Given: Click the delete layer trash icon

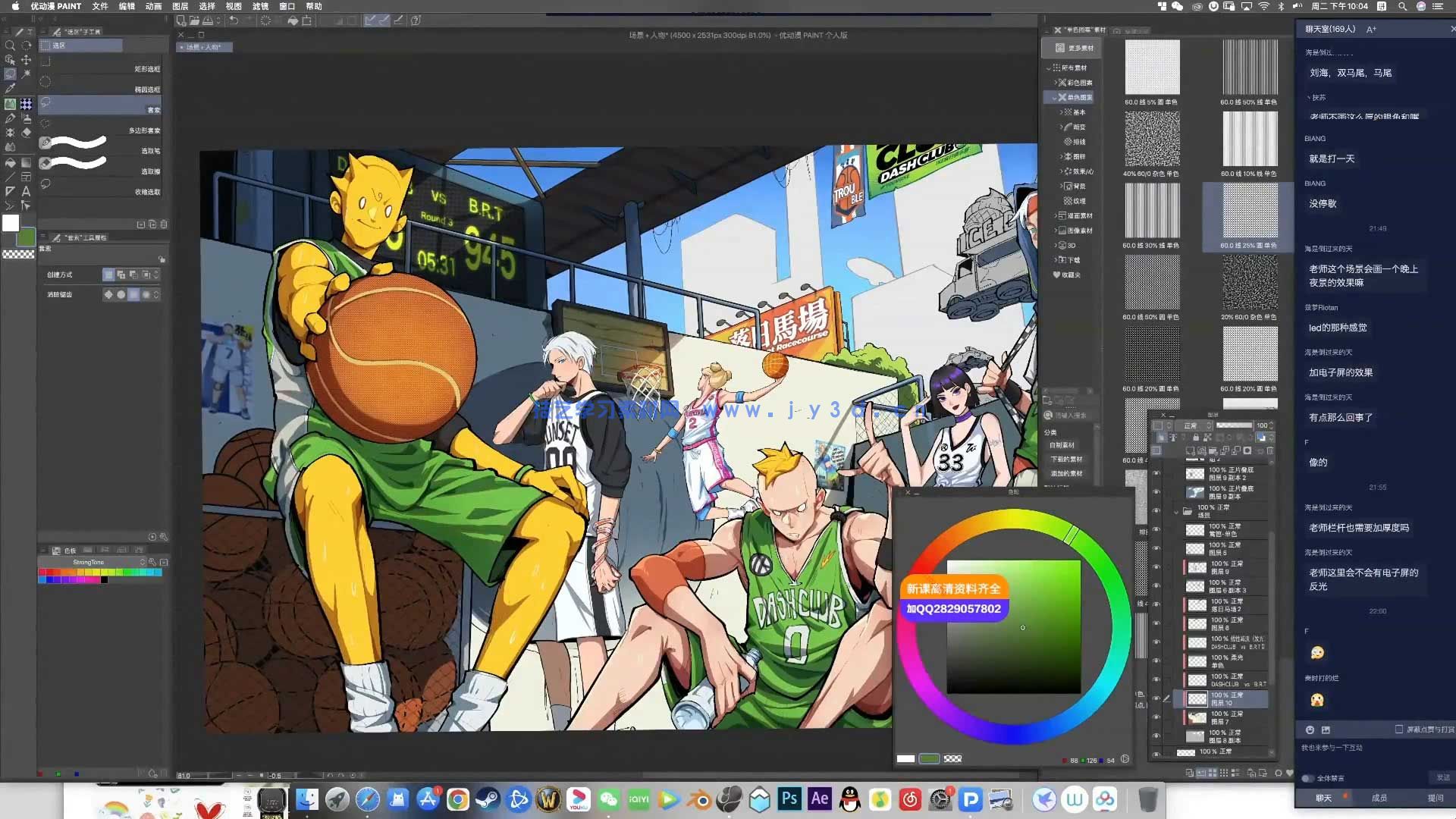Looking at the screenshot, I should point(1270,450).
